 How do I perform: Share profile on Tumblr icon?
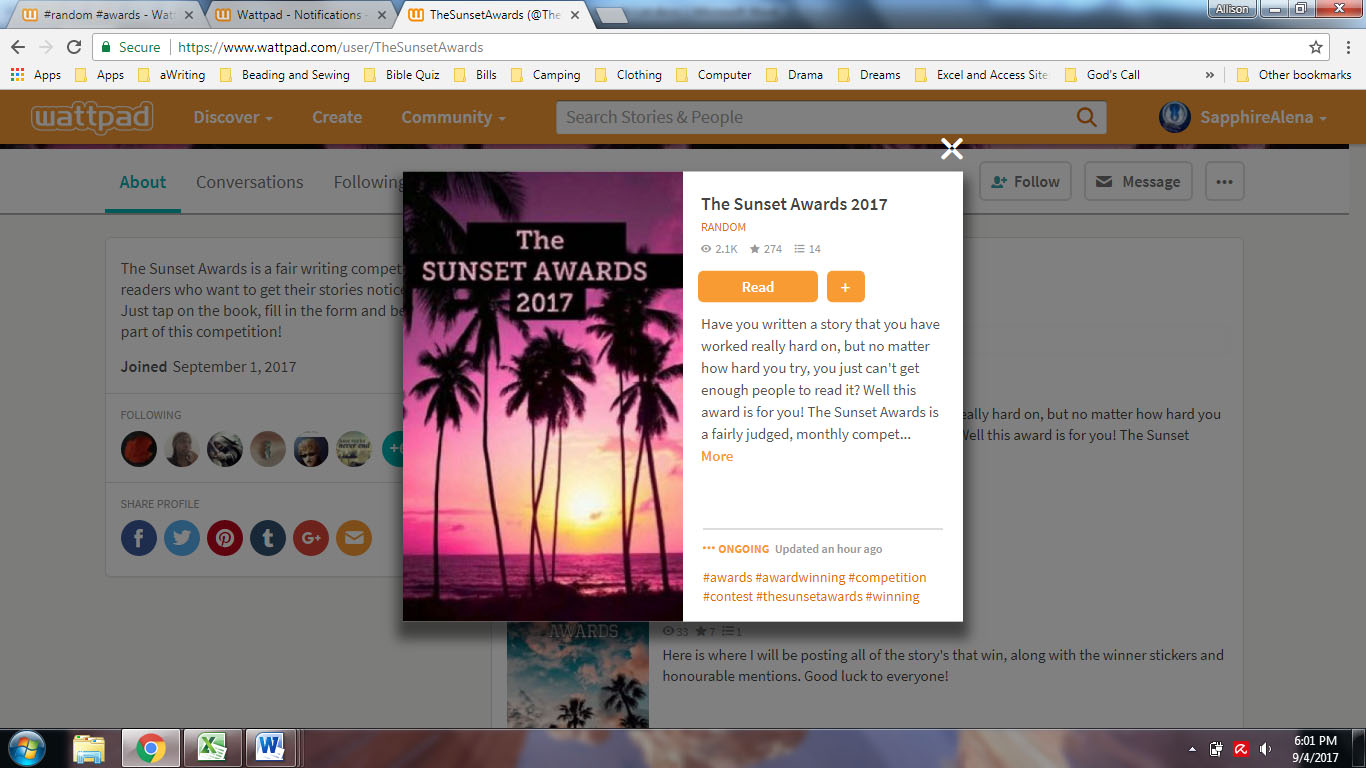coord(268,538)
